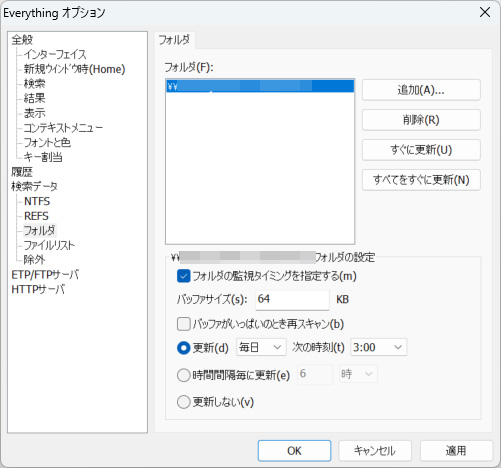
Task: Open the インターフェイス settings page
Action: pos(55,54)
